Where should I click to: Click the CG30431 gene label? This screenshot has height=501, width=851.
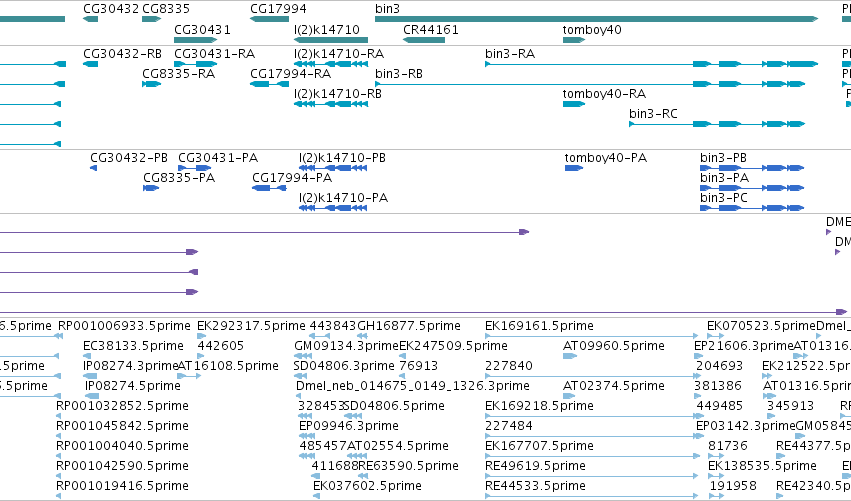click(202, 30)
